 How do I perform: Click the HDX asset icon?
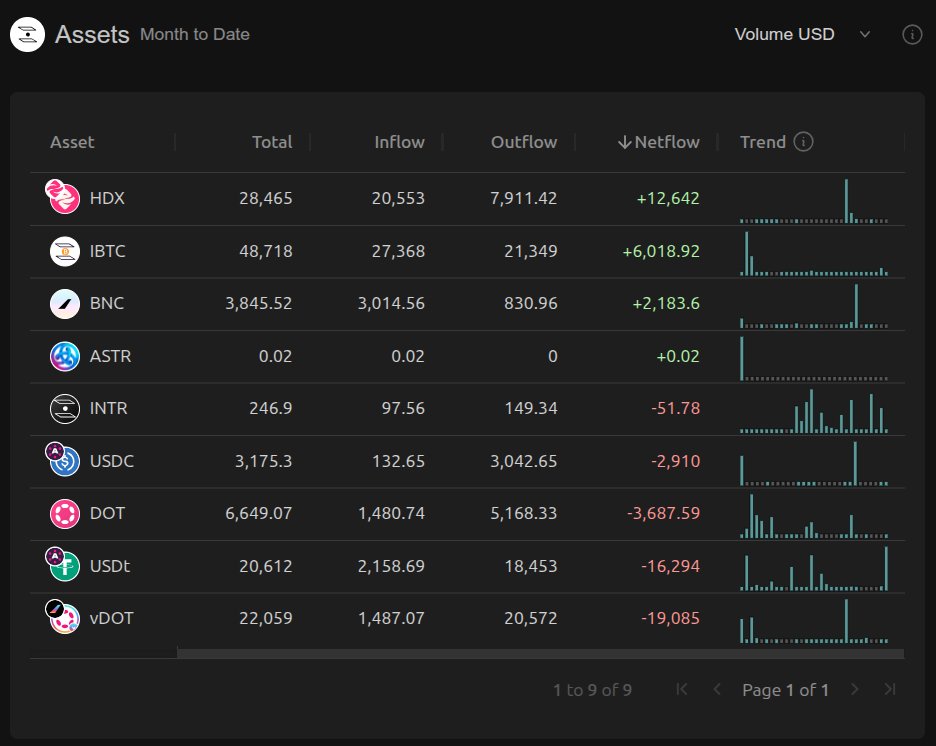point(63,197)
